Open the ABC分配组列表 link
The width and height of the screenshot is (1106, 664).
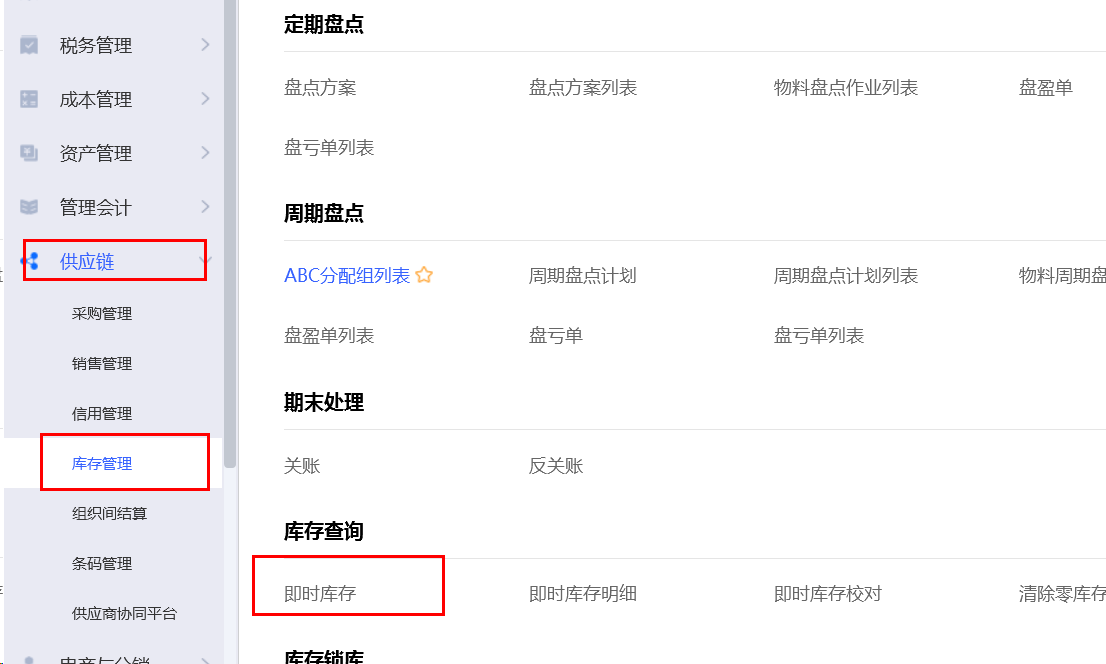347,276
